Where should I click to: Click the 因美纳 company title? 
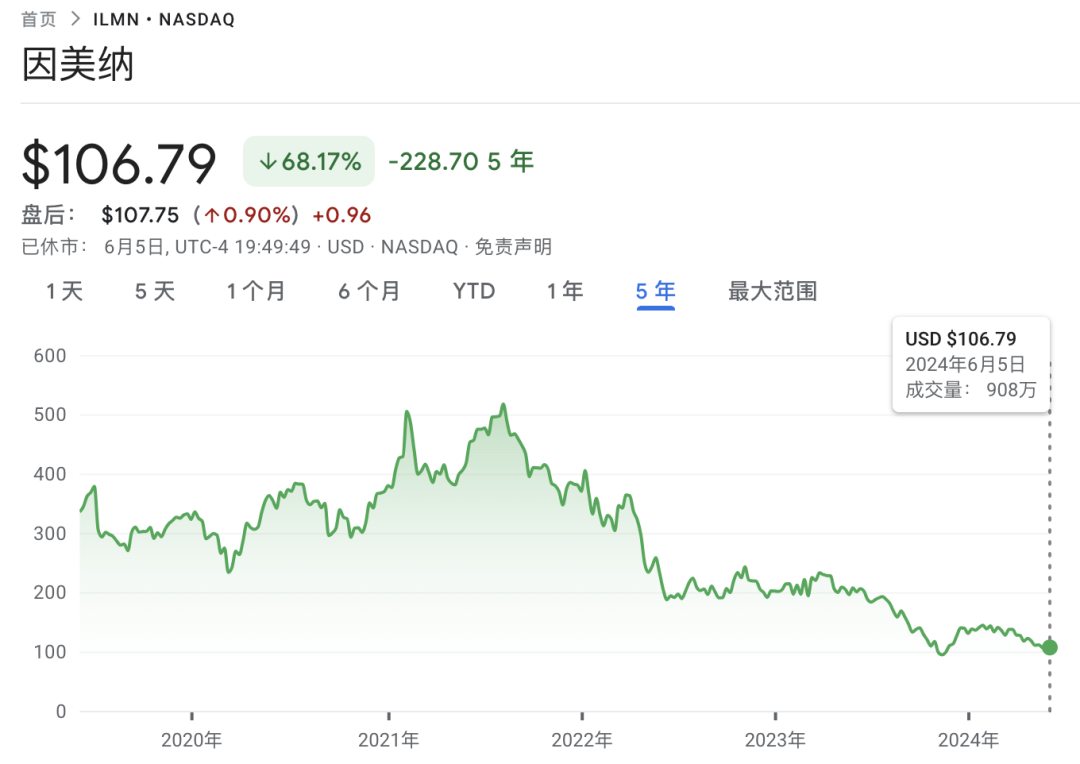(78, 64)
